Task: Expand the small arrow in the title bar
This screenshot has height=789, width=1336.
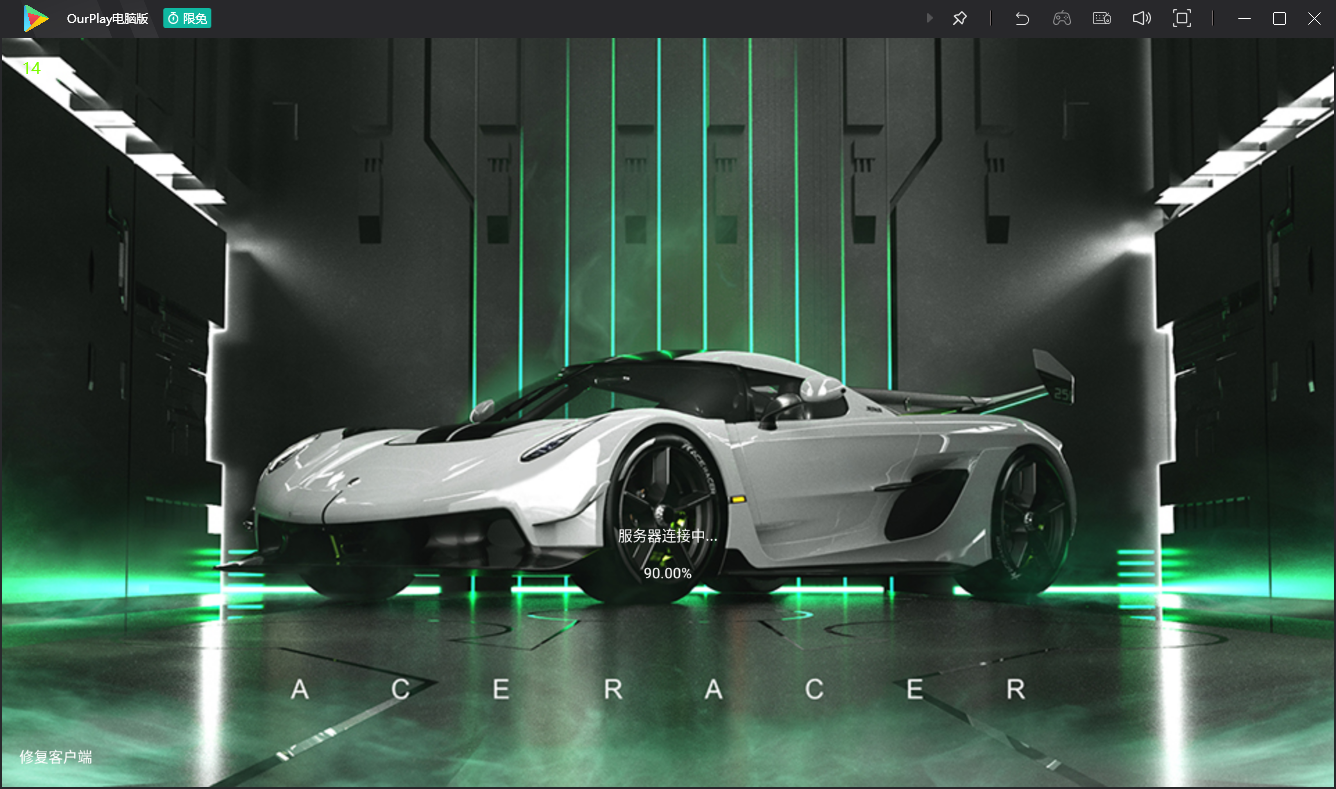Action: click(930, 18)
